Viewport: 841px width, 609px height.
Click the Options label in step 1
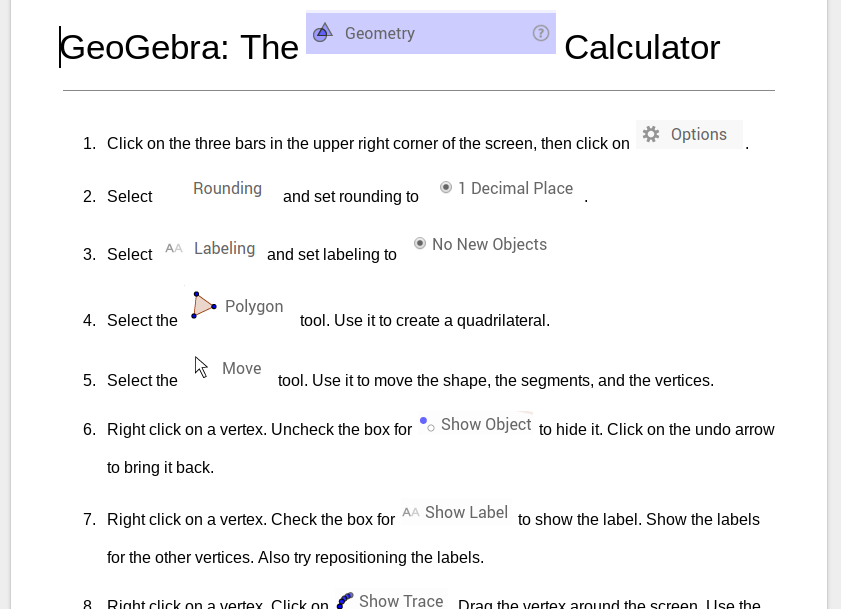[x=699, y=134]
